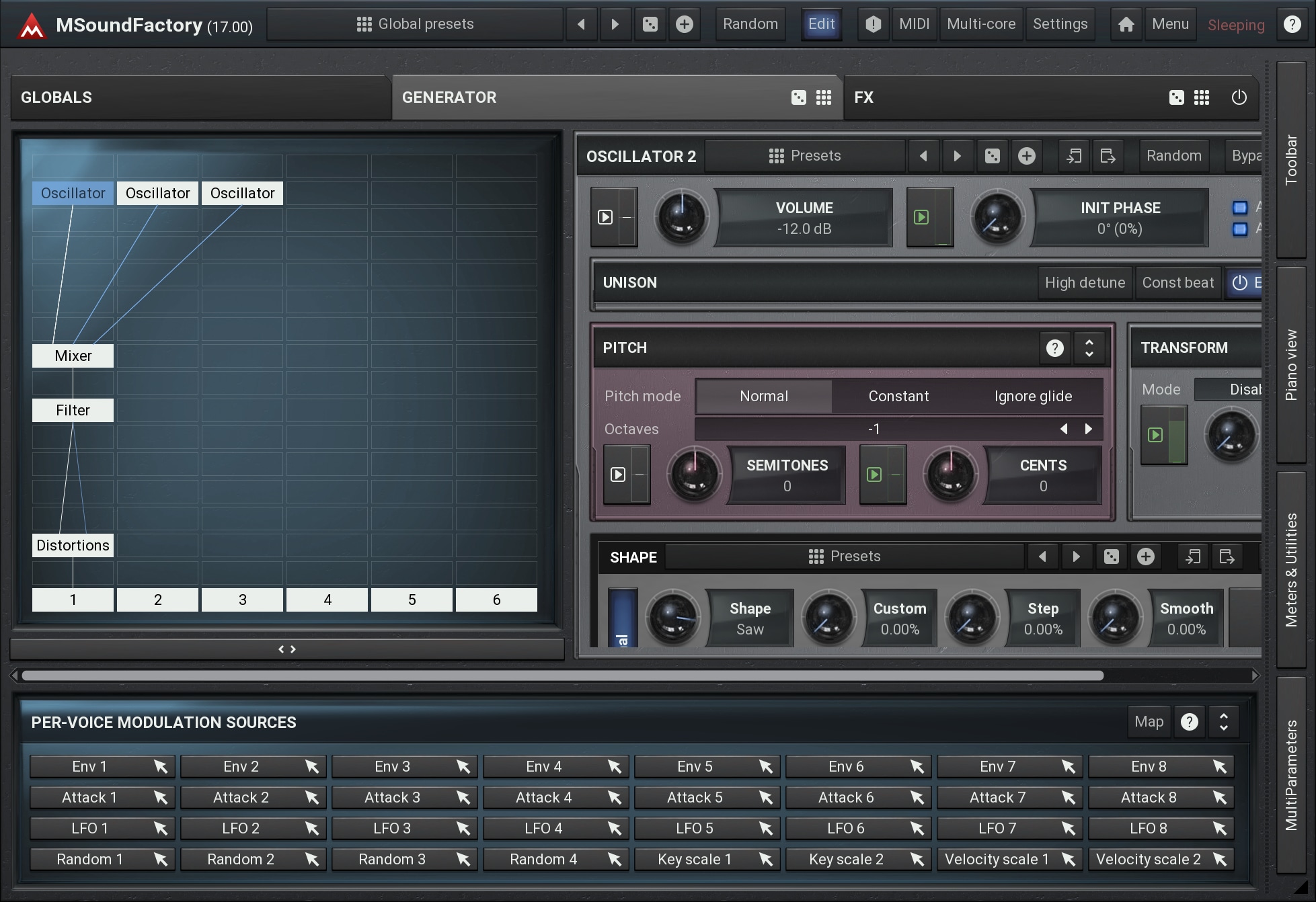Viewport: 1316px width, 902px height.
Task: Click the Map button in modulation sources
Action: click(1149, 722)
